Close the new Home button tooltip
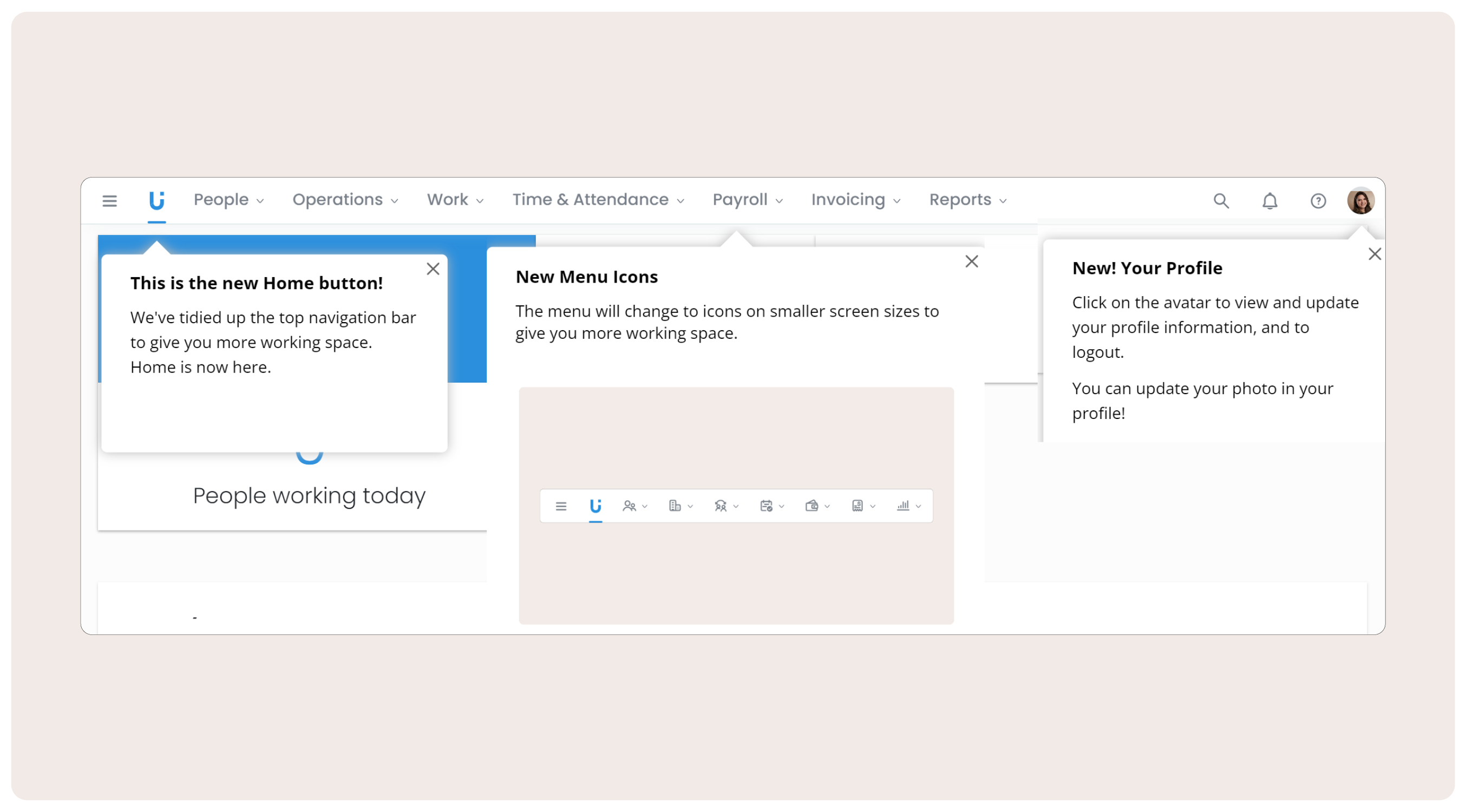The image size is (1466, 812). pyautogui.click(x=433, y=269)
